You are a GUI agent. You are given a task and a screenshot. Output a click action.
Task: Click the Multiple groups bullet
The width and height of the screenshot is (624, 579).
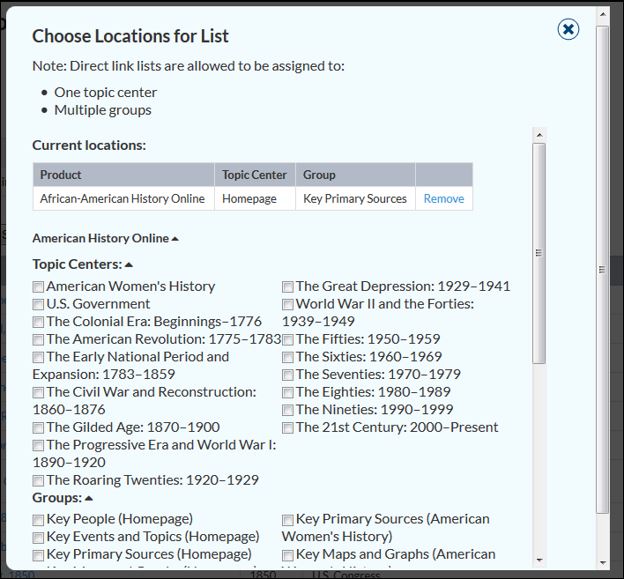pos(103,110)
